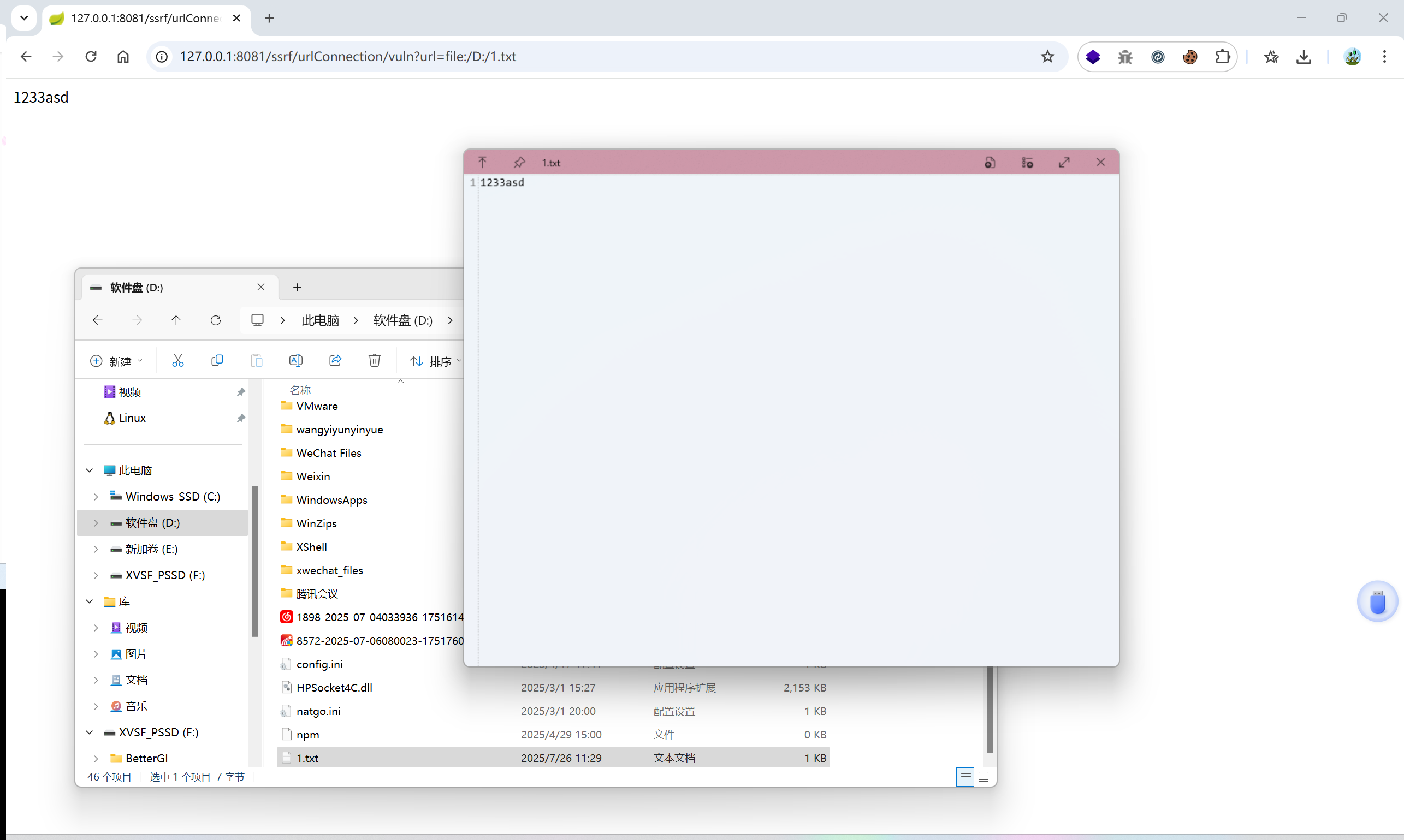Open the browser extensions puzzle icon
Screen dimensions: 1404x840
[x=1222, y=57]
